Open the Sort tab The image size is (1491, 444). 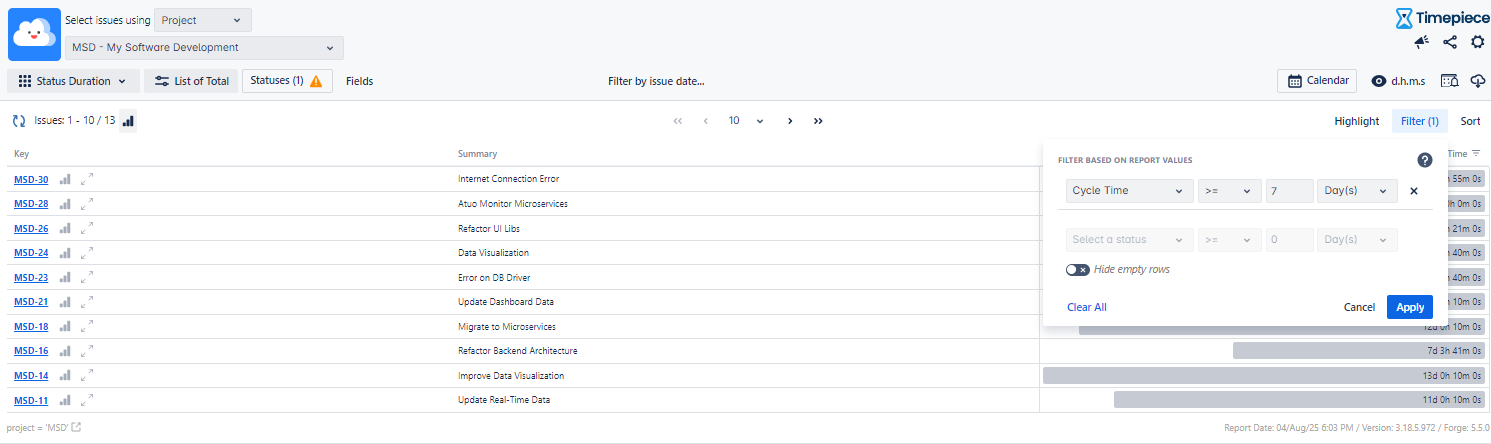(1470, 121)
